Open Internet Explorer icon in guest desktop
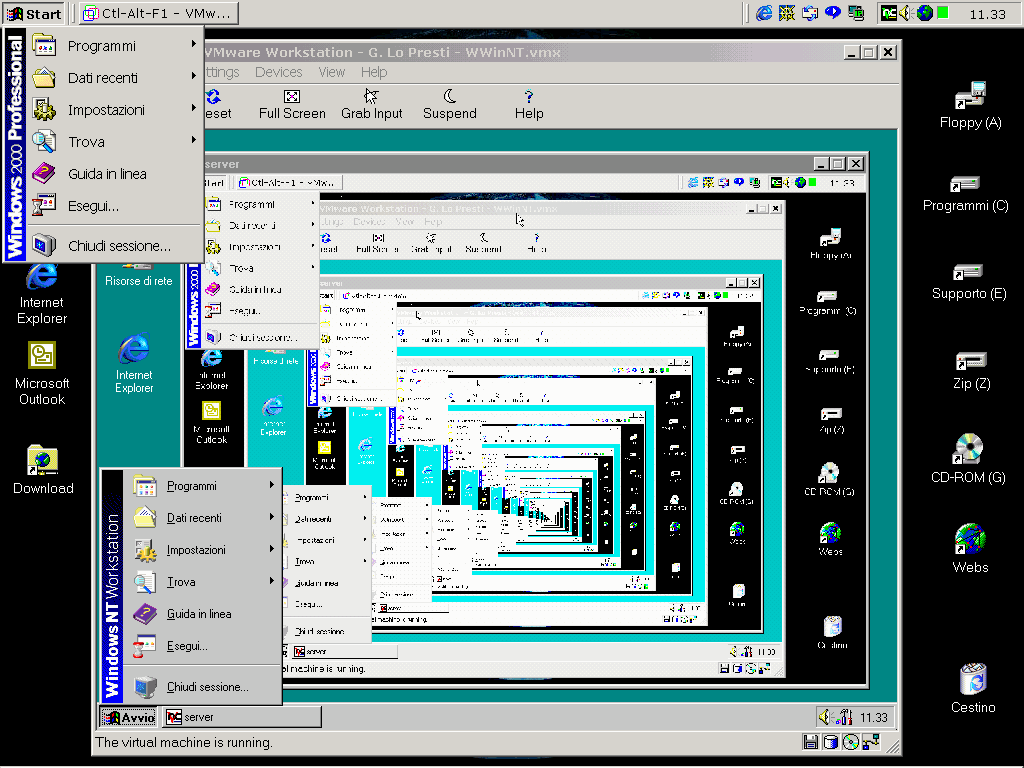Viewport: 1024px width, 768px height. click(134, 364)
